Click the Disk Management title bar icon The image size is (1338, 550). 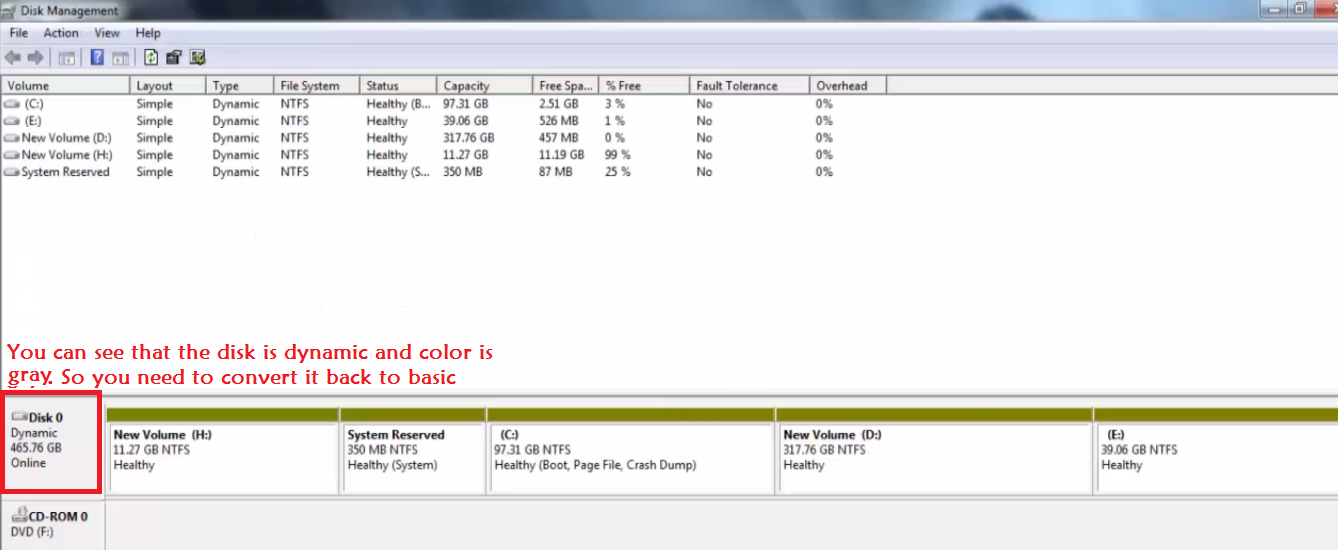(x=10, y=10)
